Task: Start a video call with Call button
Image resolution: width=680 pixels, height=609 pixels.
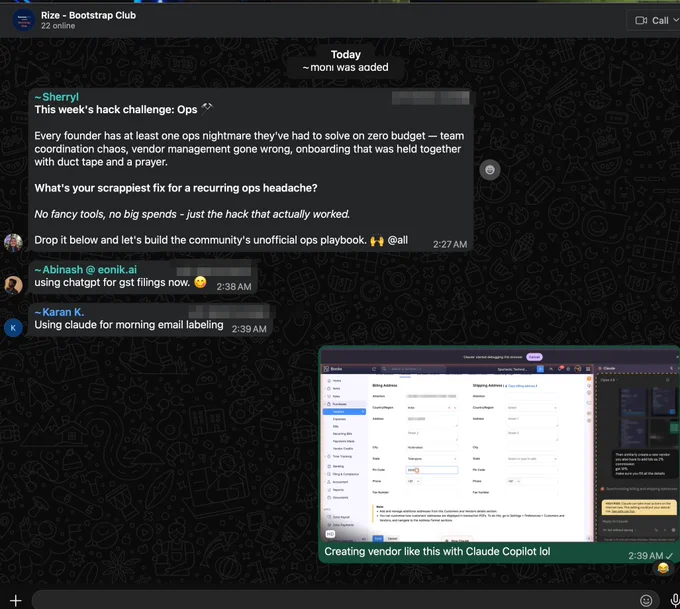Action: pyautogui.click(x=652, y=20)
